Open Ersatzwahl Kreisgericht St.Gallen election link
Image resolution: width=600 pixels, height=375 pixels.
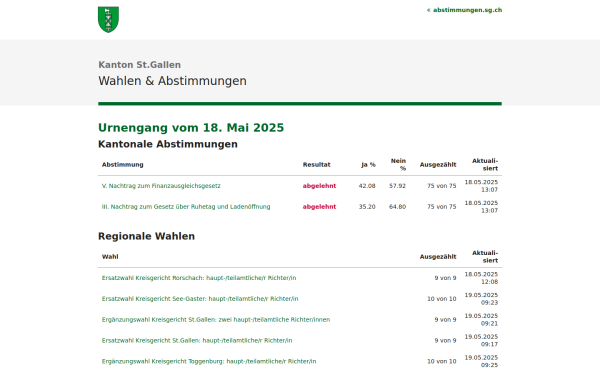tap(197, 341)
